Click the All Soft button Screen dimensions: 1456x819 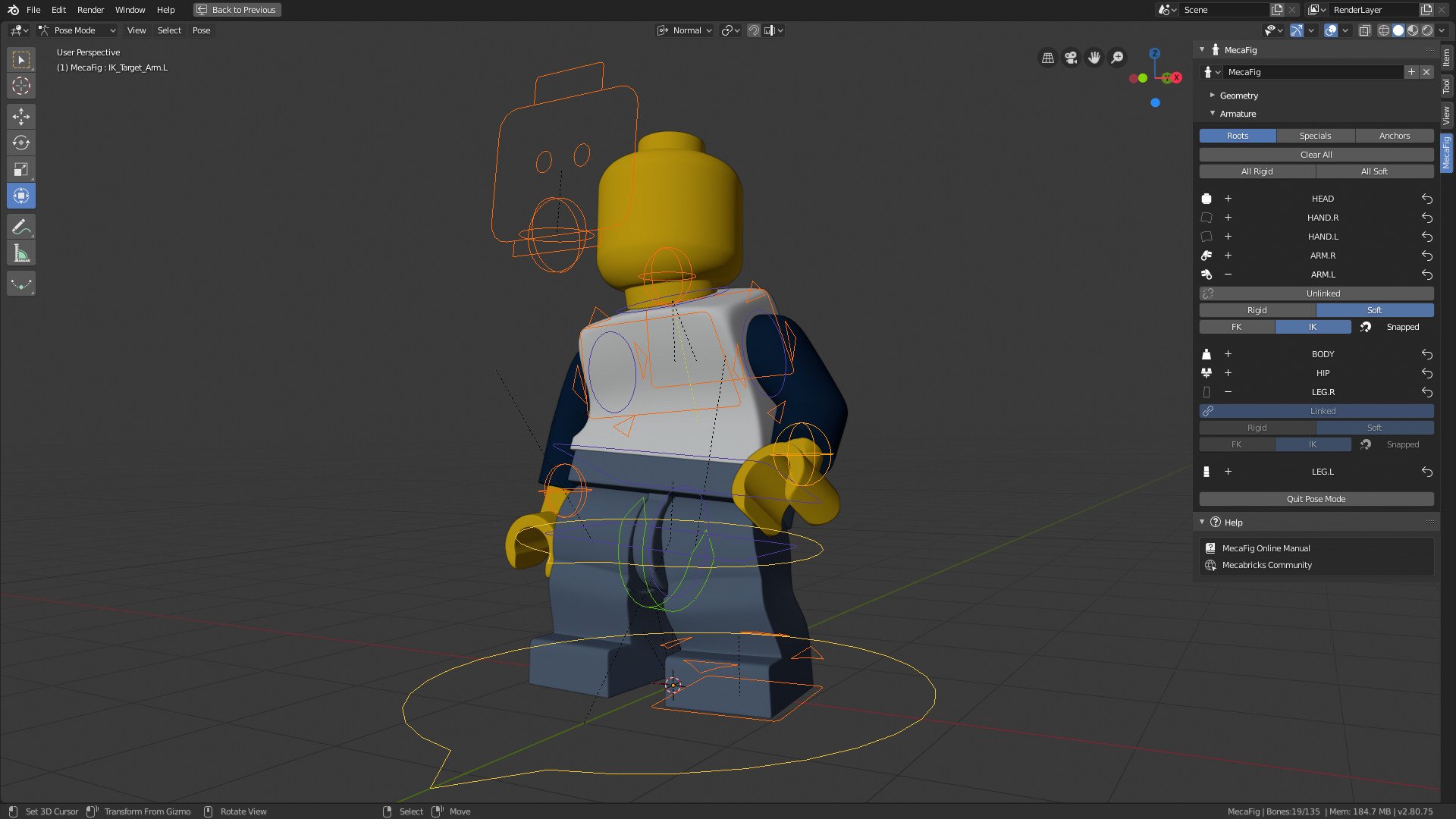coord(1375,171)
